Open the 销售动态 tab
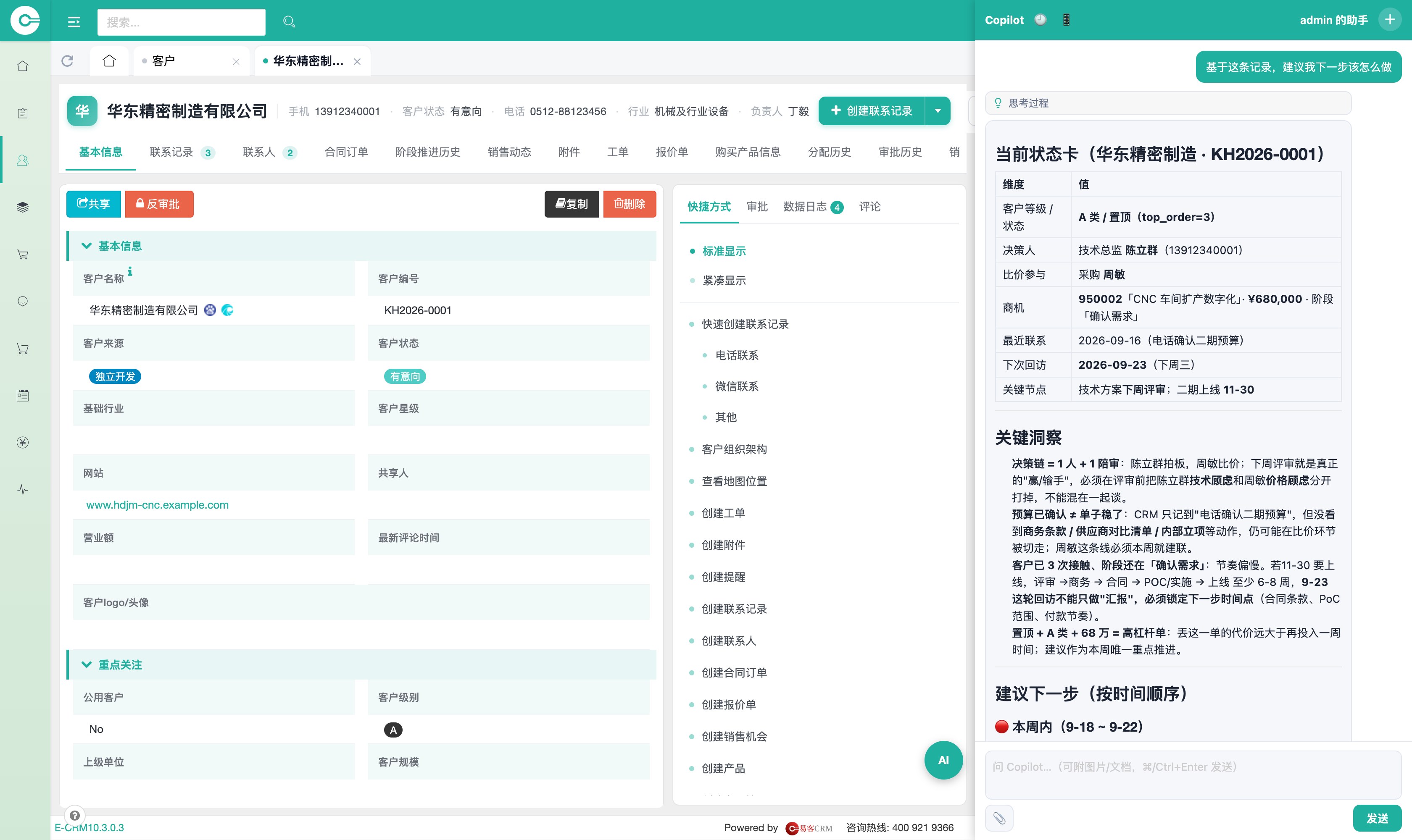The width and height of the screenshot is (1412, 840). (509, 152)
